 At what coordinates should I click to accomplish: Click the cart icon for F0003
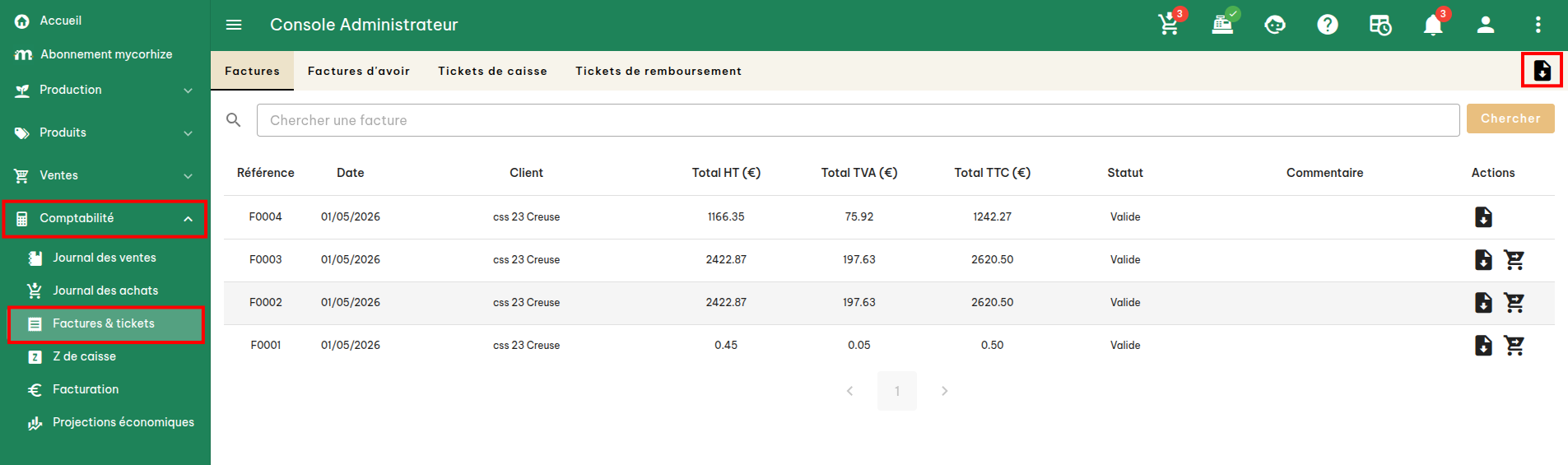point(1514,260)
